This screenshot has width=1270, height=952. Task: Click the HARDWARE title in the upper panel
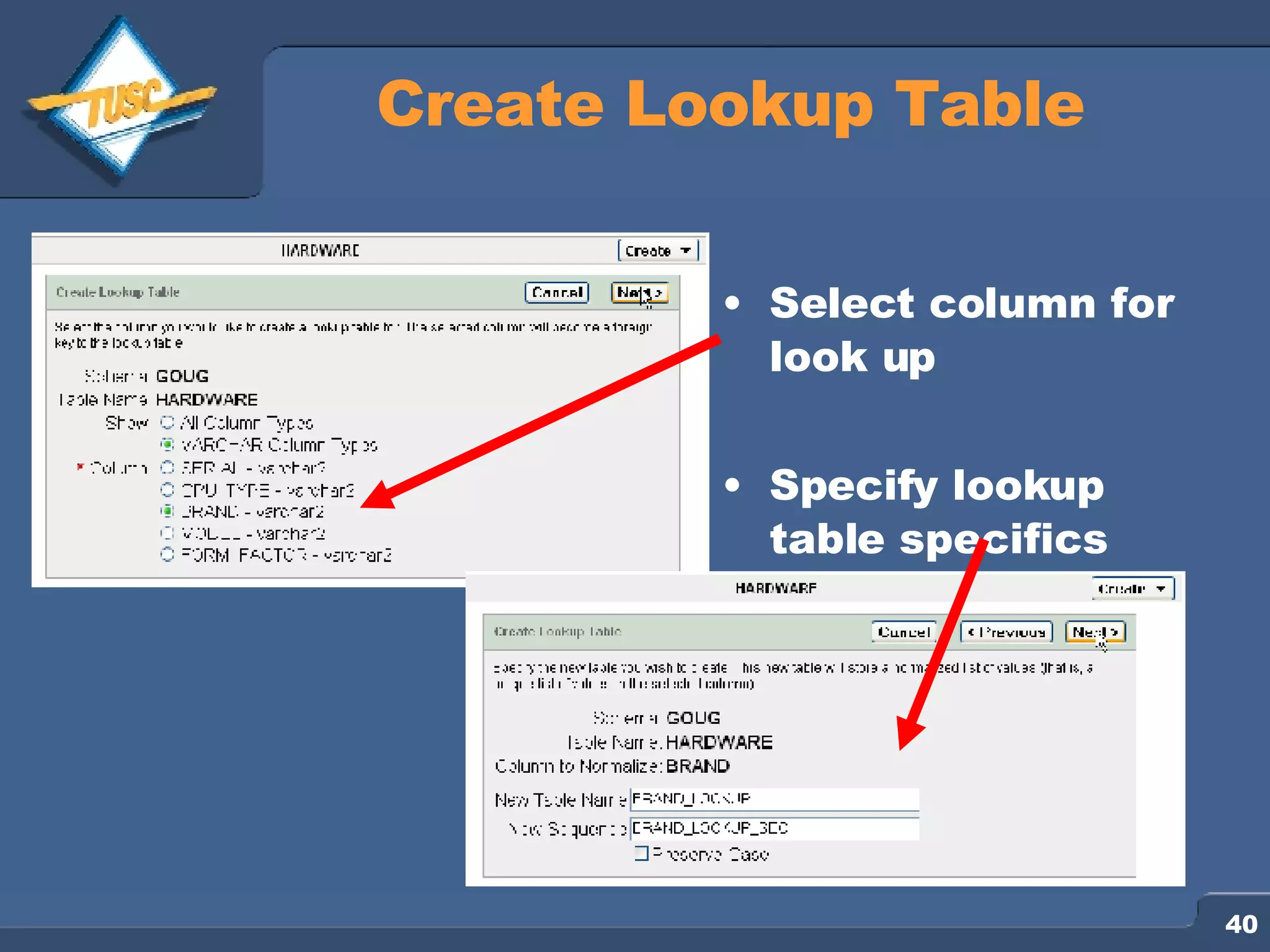pos(320,250)
